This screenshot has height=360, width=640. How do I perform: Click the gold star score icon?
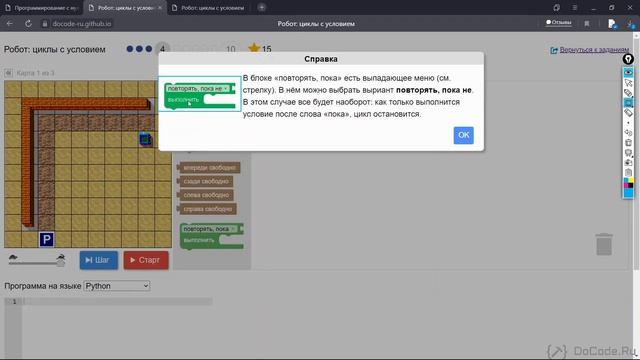(x=254, y=48)
